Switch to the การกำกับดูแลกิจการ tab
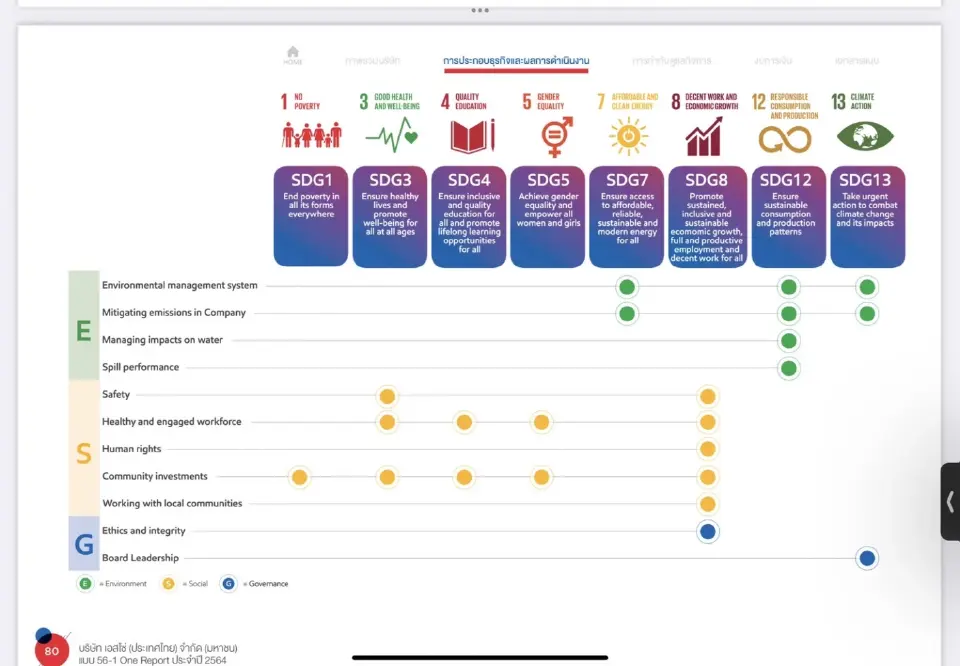Image resolution: width=960 pixels, height=666 pixels. [672, 61]
